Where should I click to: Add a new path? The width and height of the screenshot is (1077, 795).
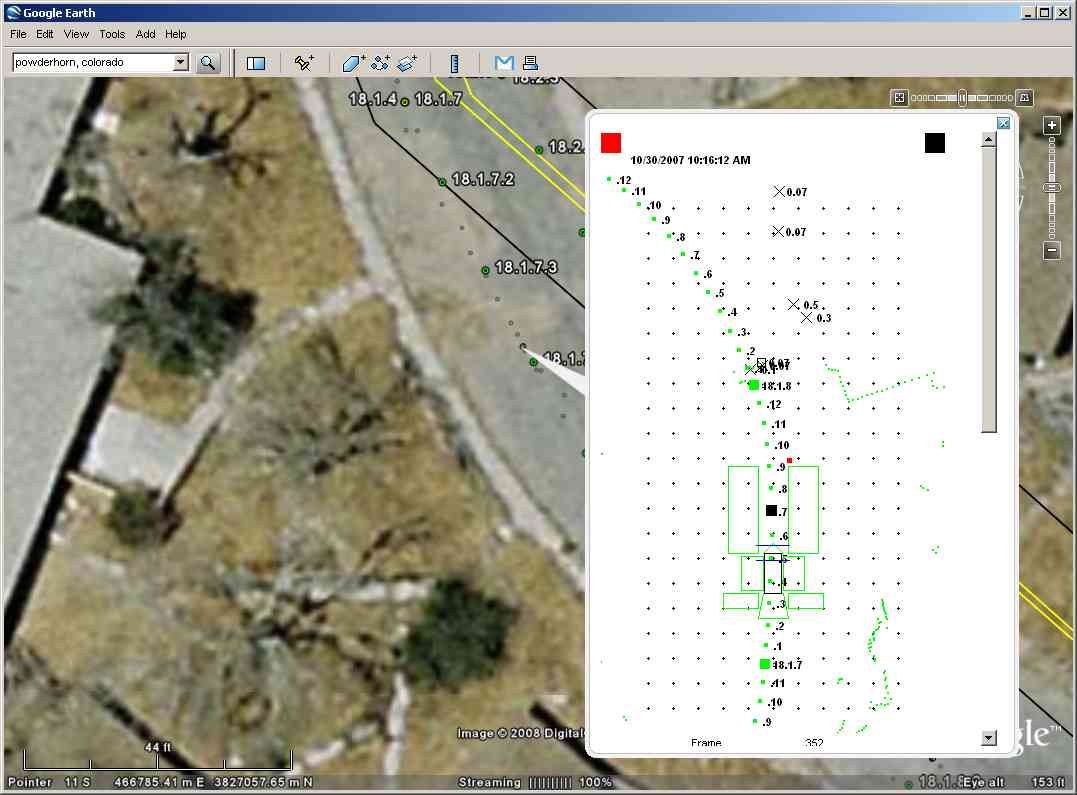coord(380,63)
